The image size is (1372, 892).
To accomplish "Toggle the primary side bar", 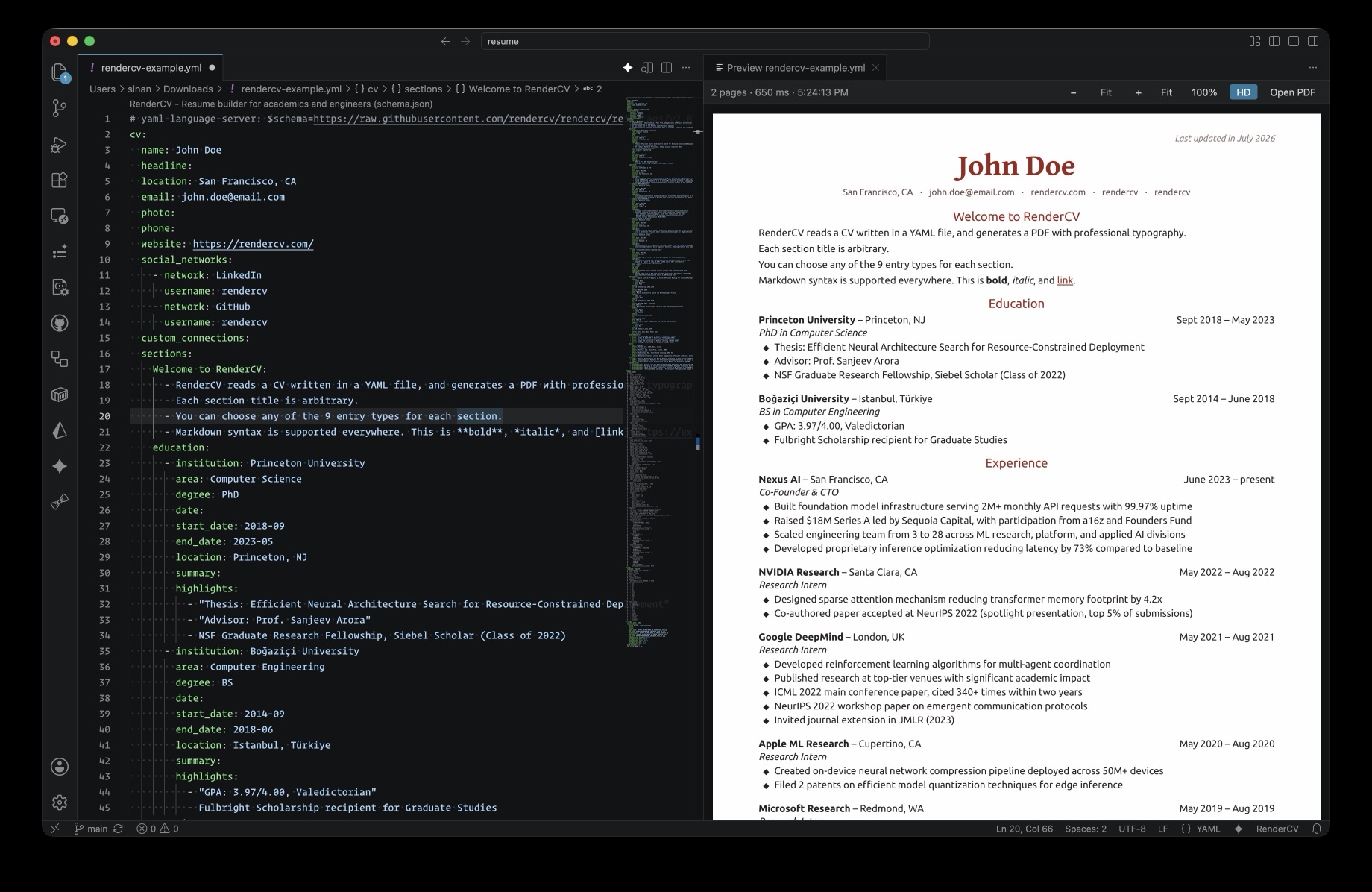I will point(1274,41).
